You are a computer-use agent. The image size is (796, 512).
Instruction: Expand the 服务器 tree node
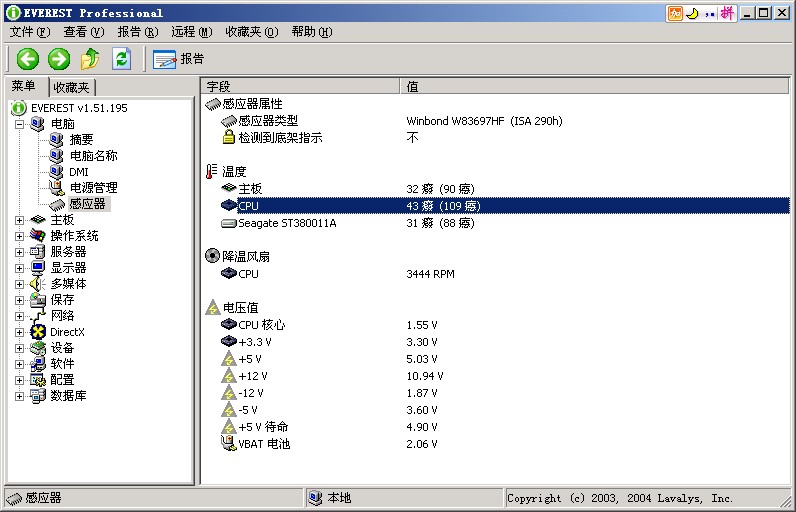pos(19,252)
